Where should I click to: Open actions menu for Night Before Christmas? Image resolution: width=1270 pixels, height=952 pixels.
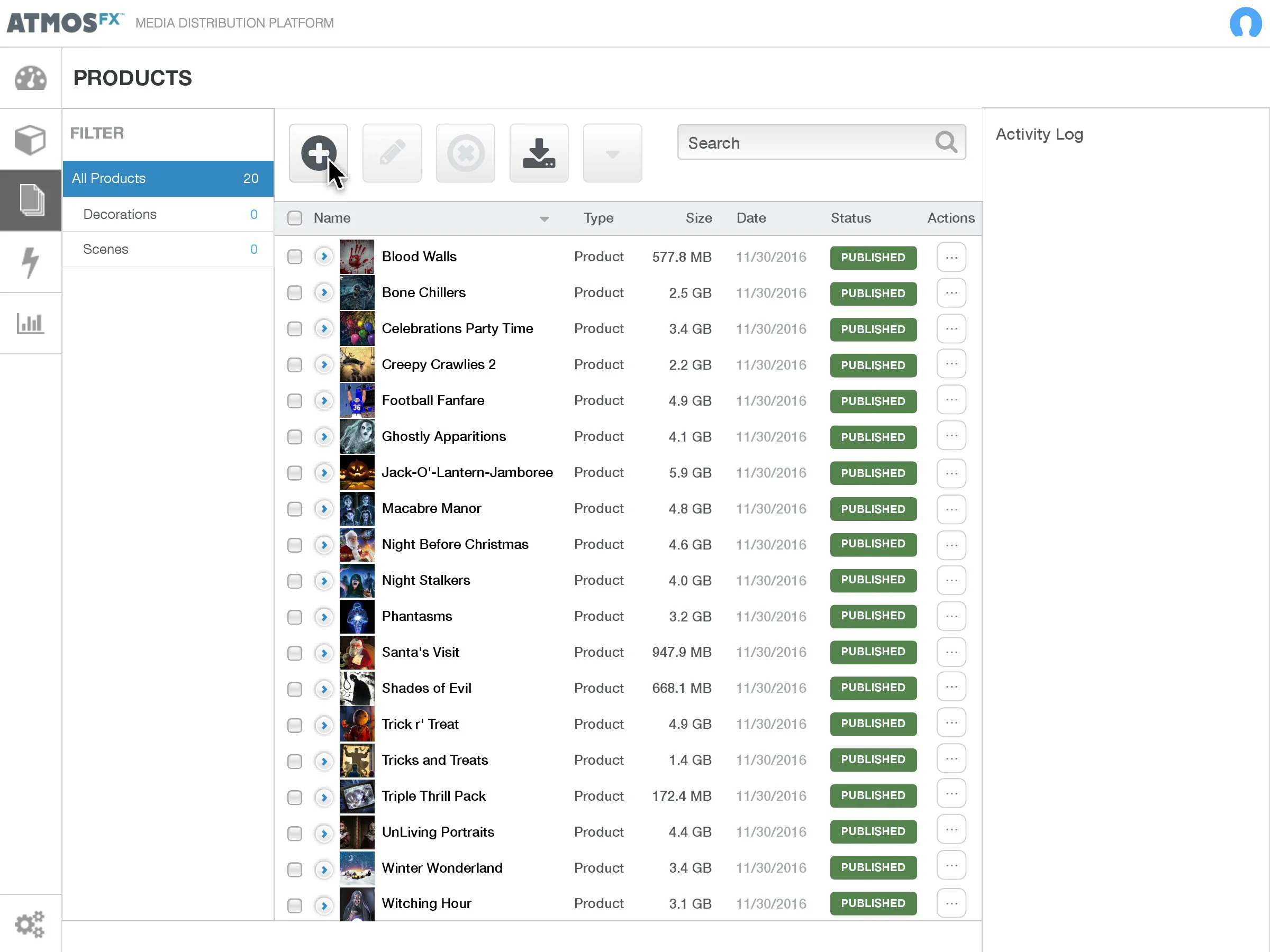click(951, 545)
